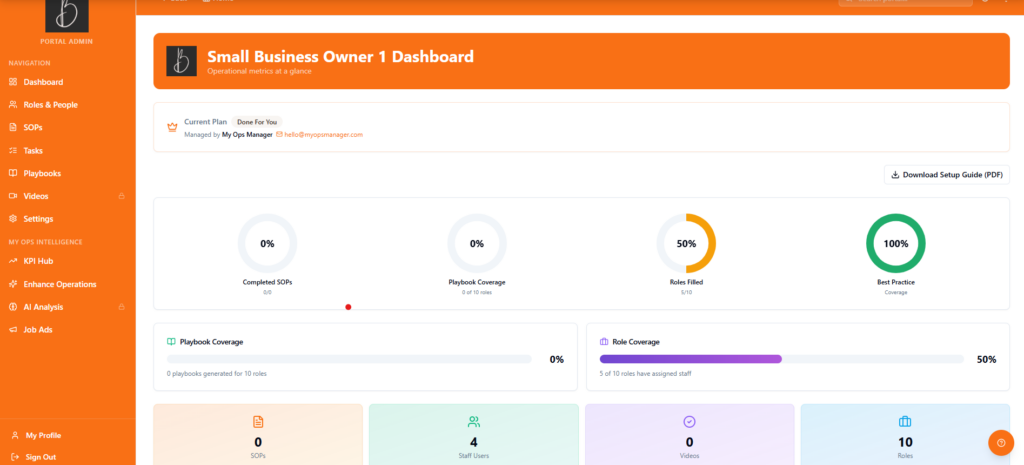The image size is (1024, 465).
Task: Click the Playbooks book icon in sidebar
Action: pyautogui.click(x=13, y=174)
